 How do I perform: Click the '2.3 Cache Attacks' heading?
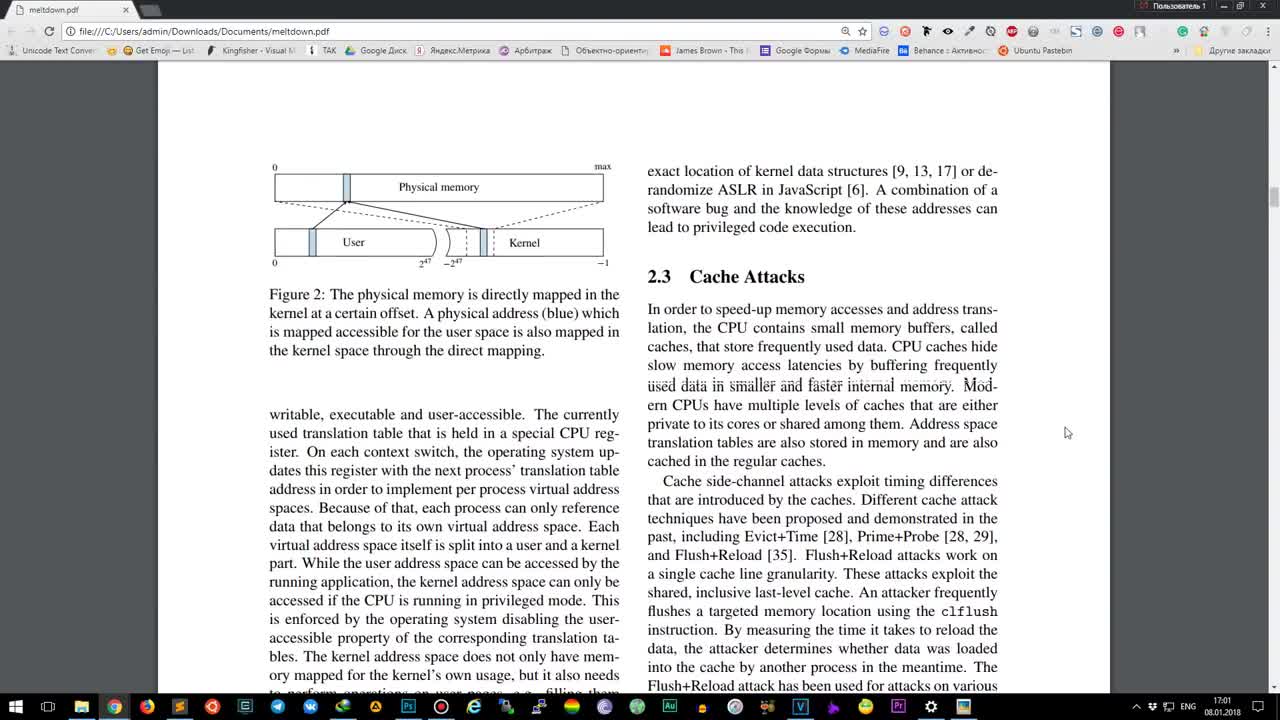[726, 277]
